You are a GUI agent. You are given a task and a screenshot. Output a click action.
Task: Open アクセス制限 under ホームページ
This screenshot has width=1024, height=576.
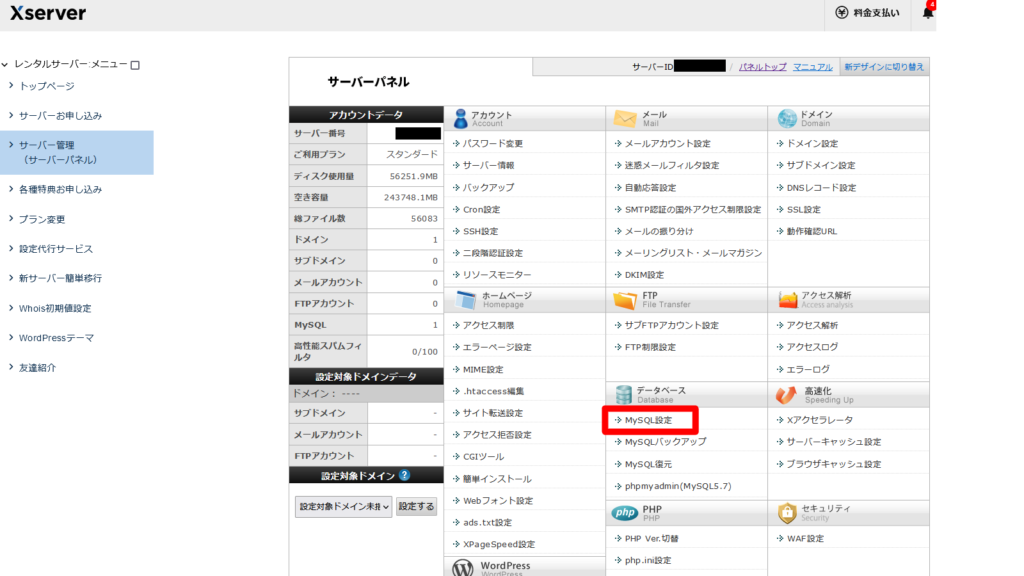pos(488,325)
